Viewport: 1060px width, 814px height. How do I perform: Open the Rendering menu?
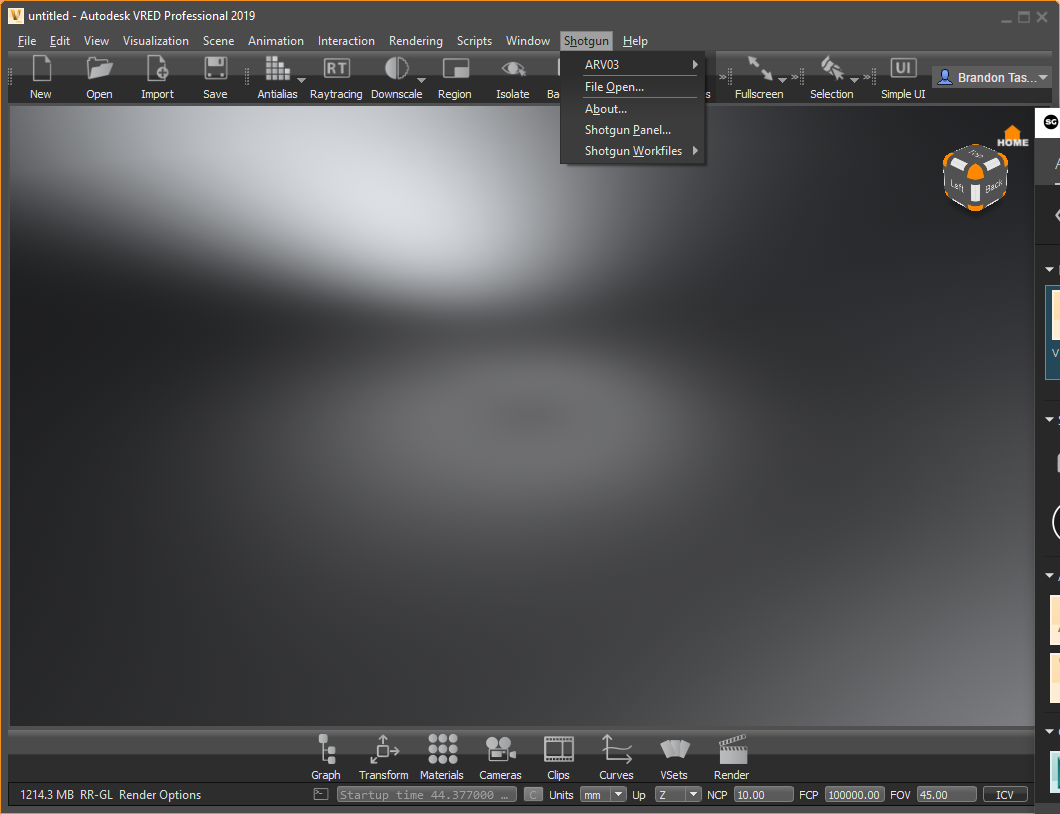pyautogui.click(x=415, y=40)
